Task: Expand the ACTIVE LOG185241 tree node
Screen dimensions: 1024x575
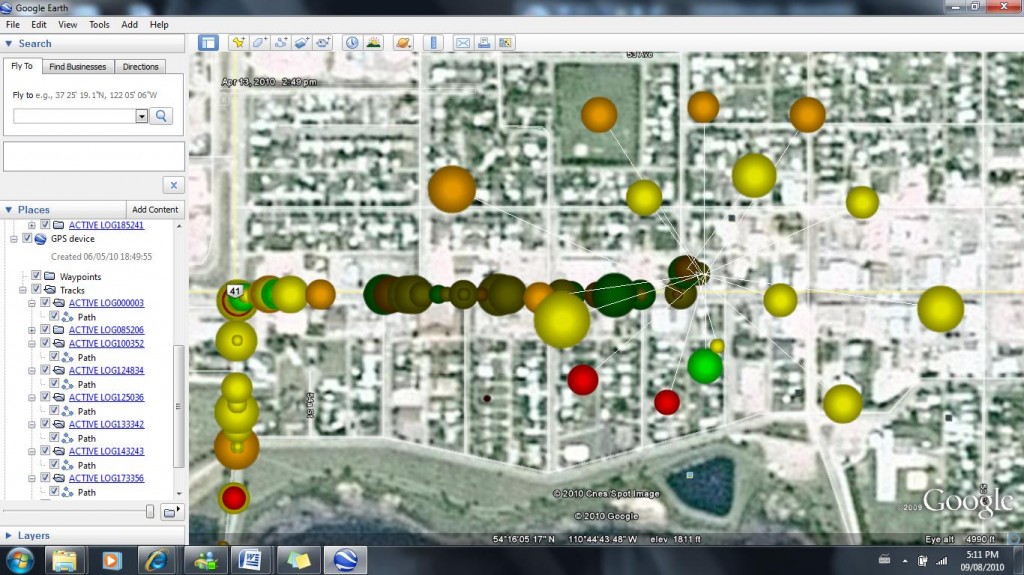Action: pyautogui.click(x=31, y=225)
